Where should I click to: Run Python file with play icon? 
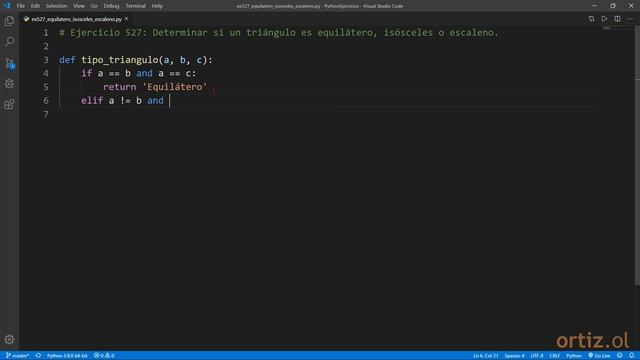[x=604, y=19]
